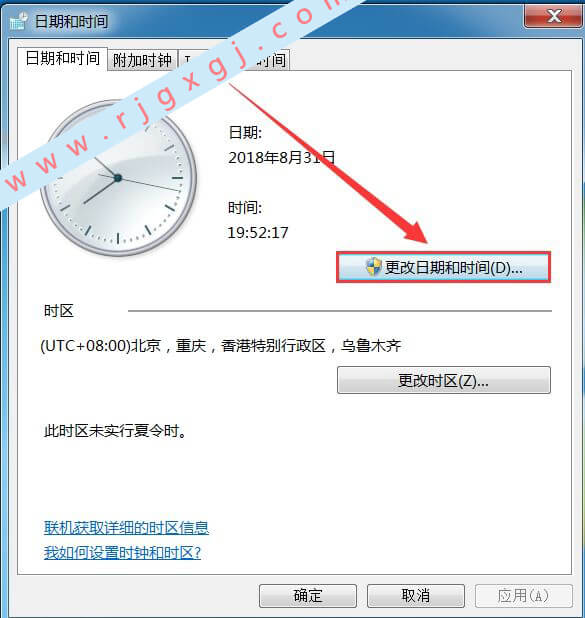The height and width of the screenshot is (618, 585).
Task: Click the 时区 section heading
Action: [x=59, y=311]
